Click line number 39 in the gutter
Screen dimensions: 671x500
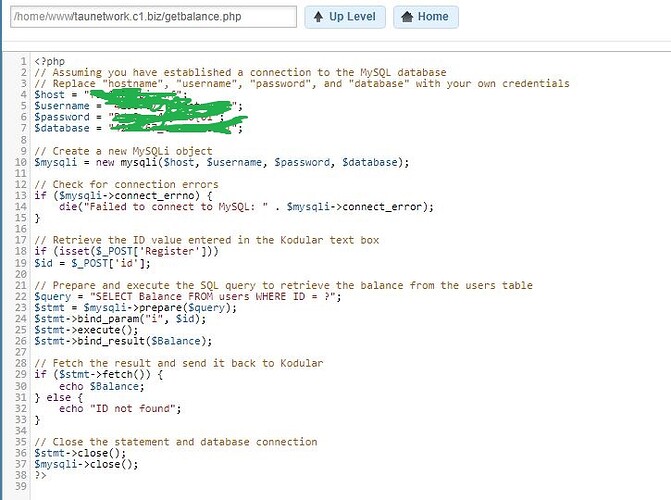coord(21,487)
